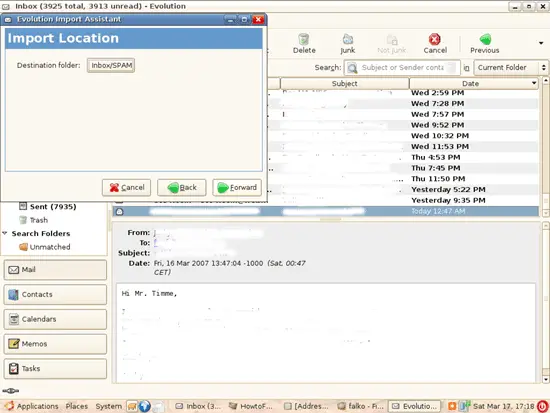Cancel the Import Assistant dialog
Image resolution: width=550 pixels, height=413 pixels.
coord(126,187)
